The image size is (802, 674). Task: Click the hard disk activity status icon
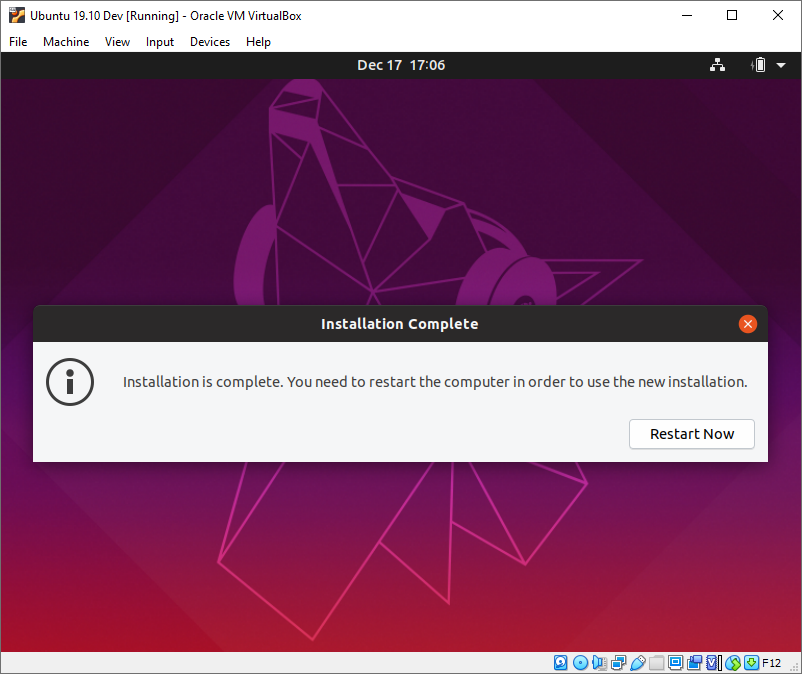tap(561, 663)
